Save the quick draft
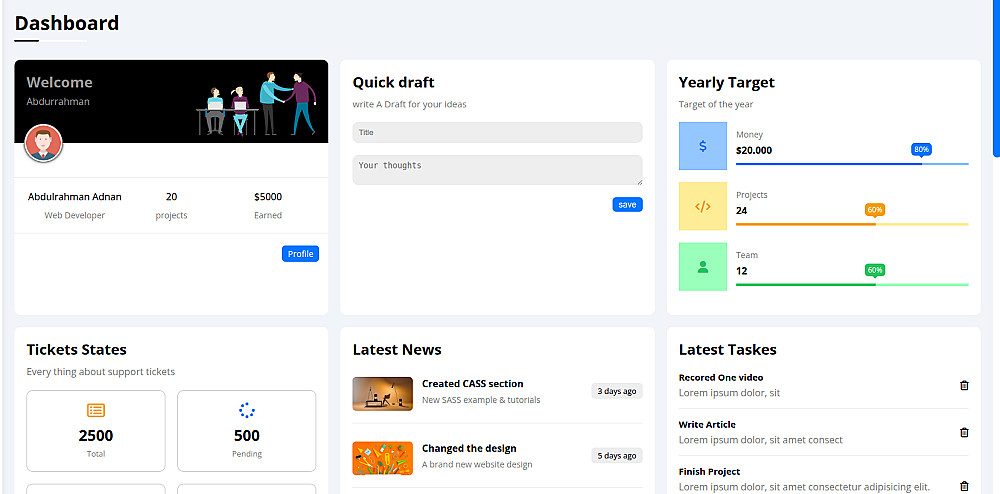The image size is (1000, 494). pos(628,205)
